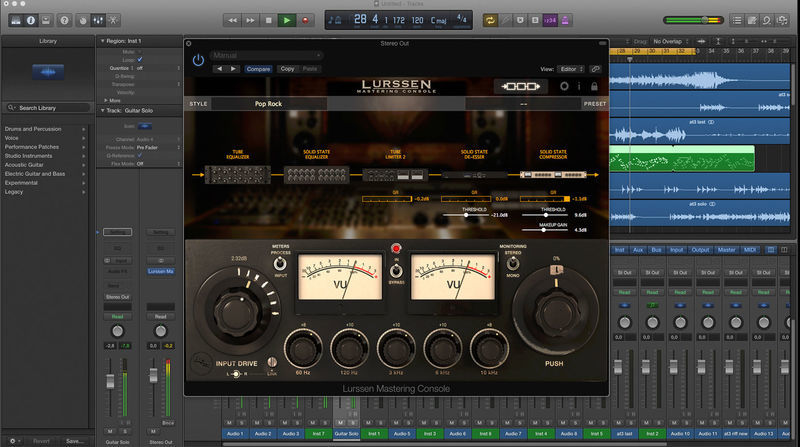
Task: Select the Output mixer filter tab
Action: click(x=700, y=250)
